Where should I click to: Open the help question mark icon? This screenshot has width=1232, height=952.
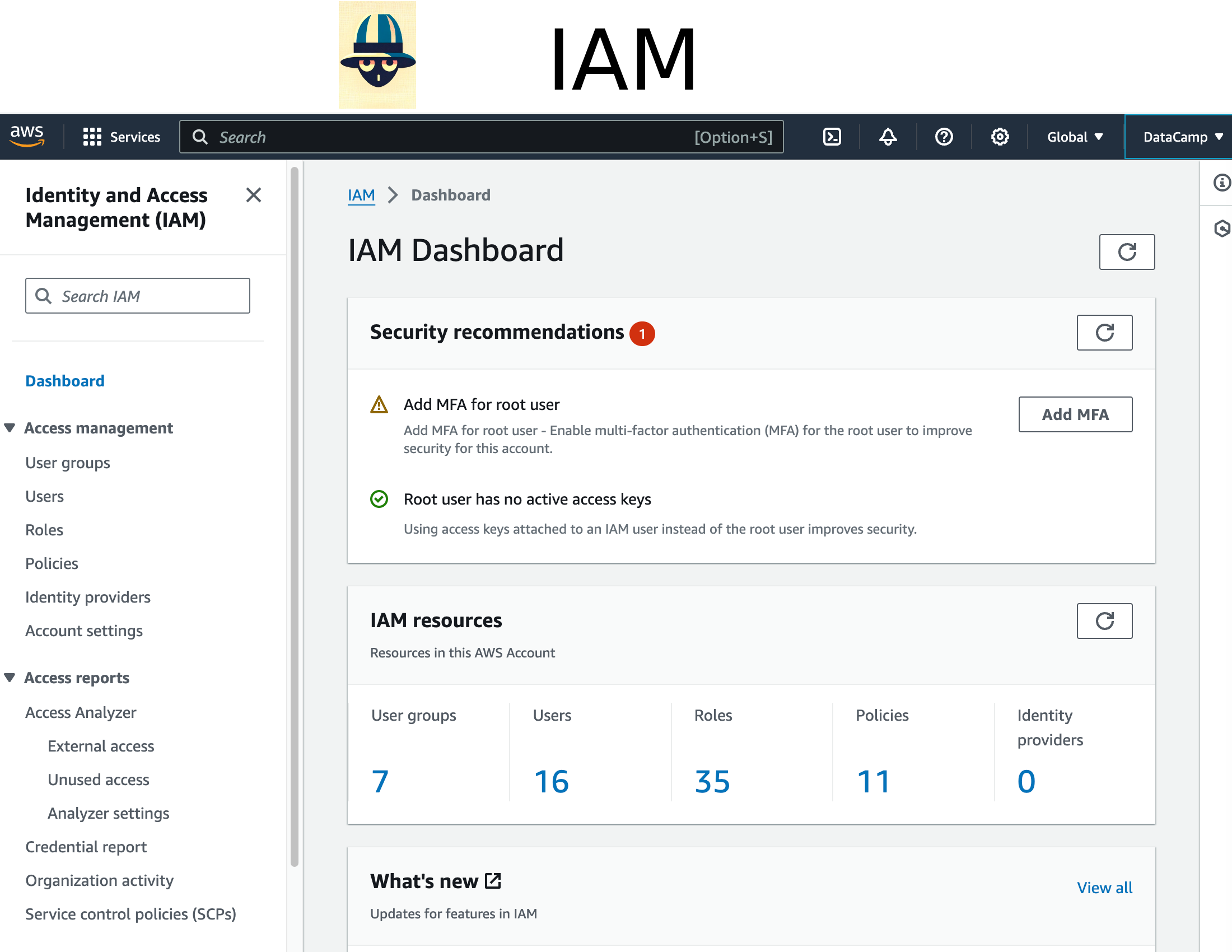tap(944, 137)
